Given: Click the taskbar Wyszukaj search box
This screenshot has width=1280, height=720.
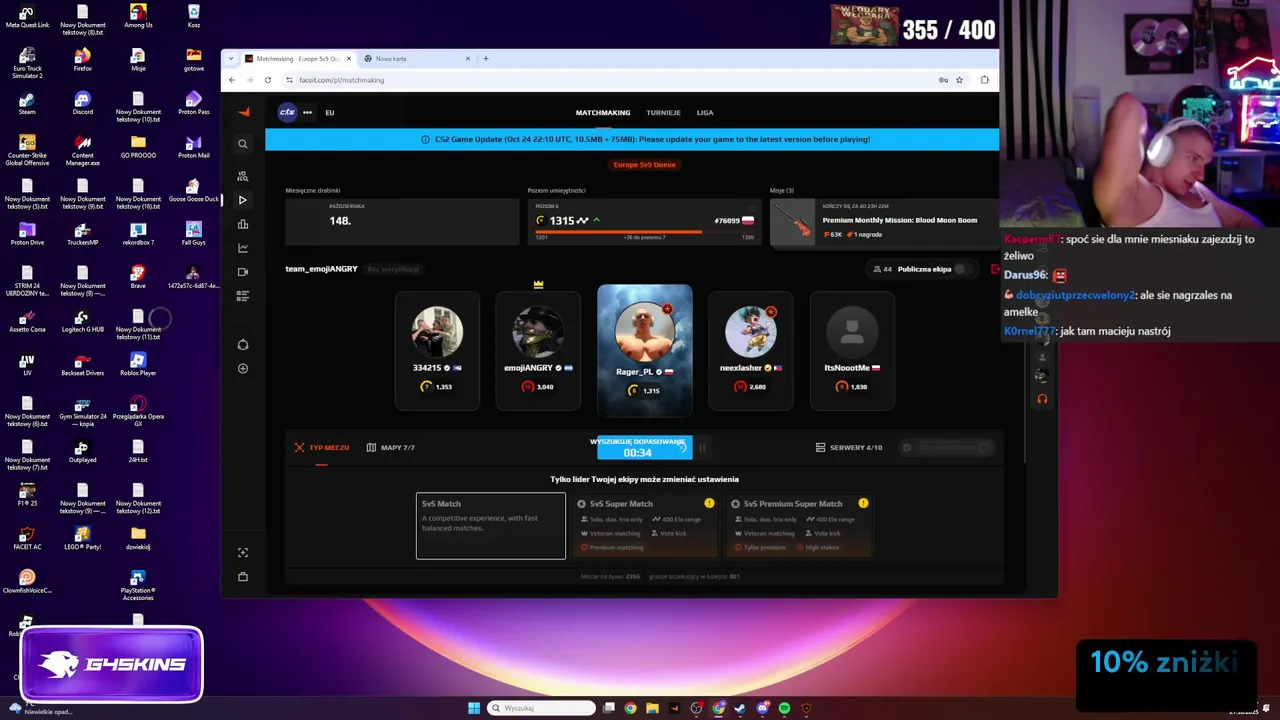Looking at the screenshot, I should tap(542, 708).
